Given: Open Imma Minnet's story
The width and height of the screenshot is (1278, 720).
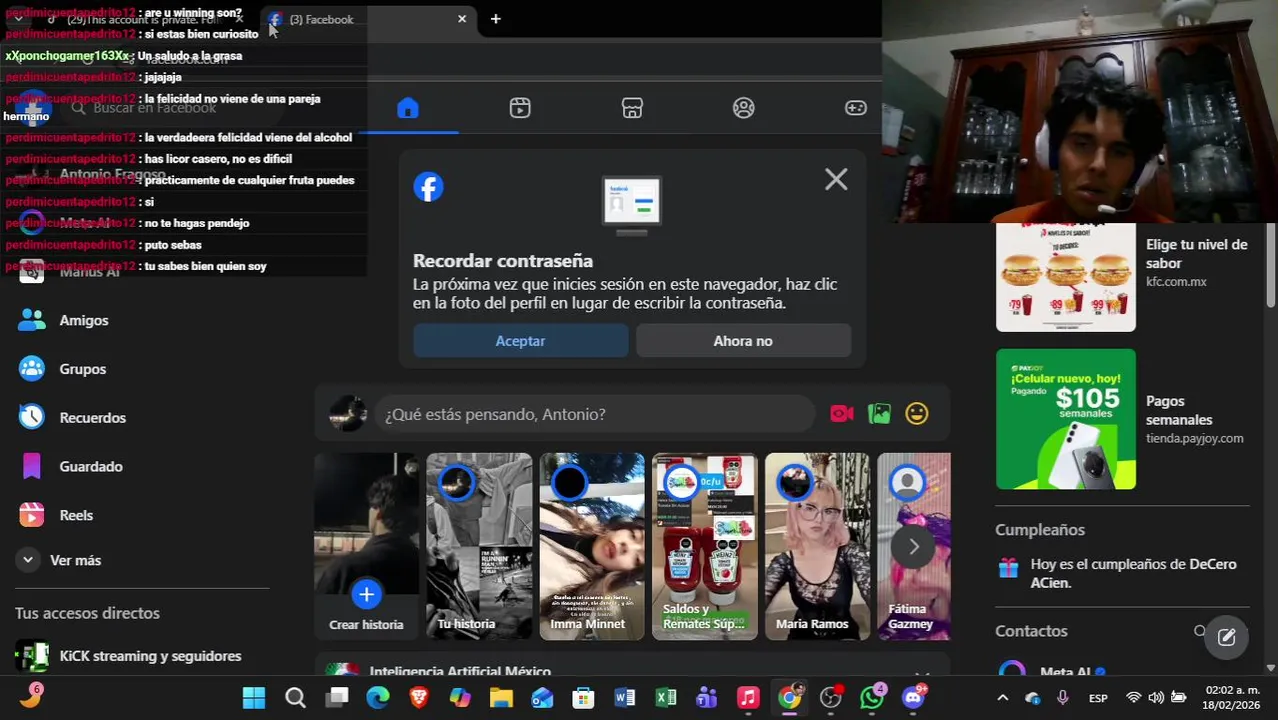Looking at the screenshot, I should tap(592, 546).
